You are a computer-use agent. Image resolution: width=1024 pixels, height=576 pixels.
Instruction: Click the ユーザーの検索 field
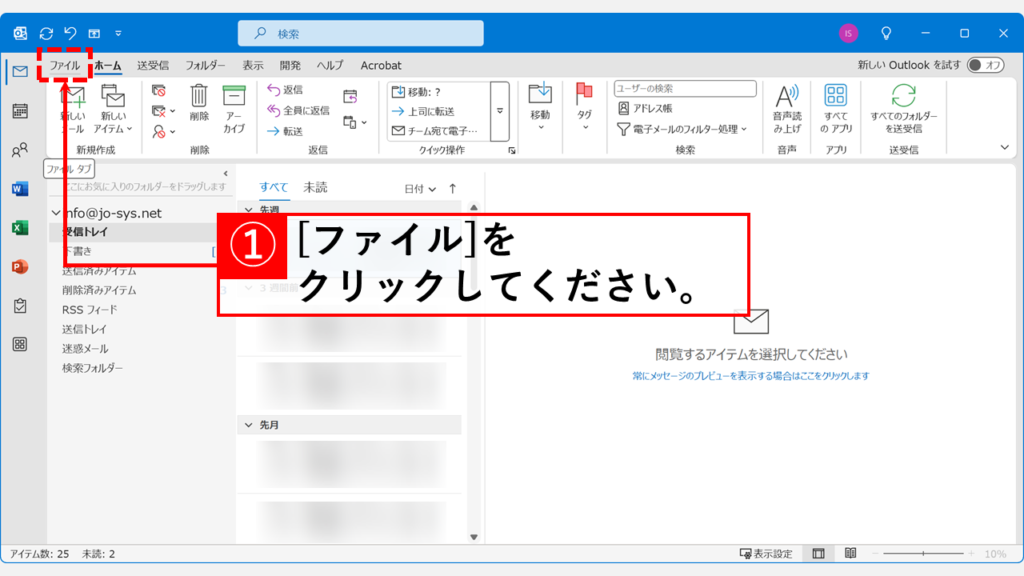[x=685, y=88]
